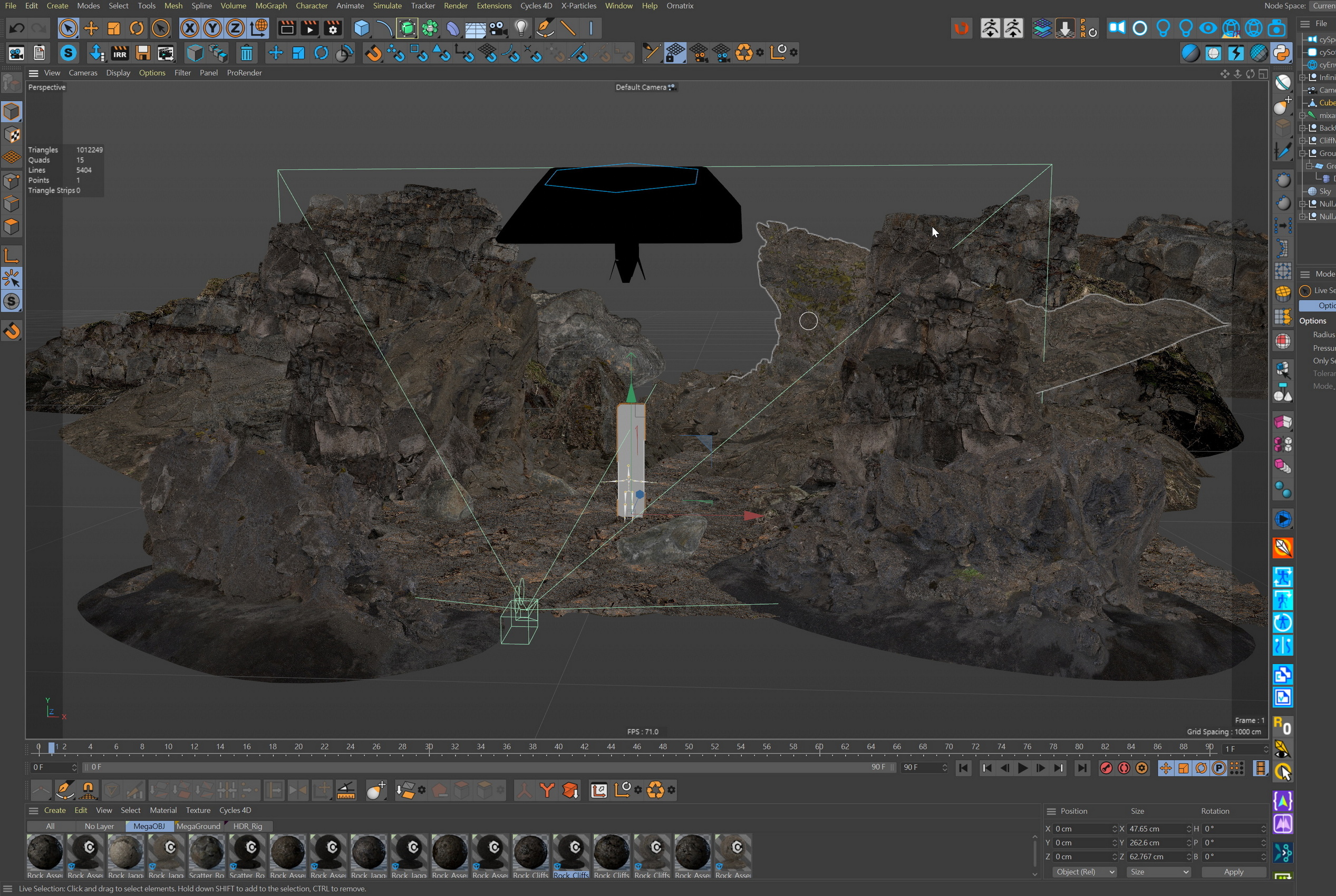Open the Edit Render Settings icon
The height and width of the screenshot is (896, 1336).
coord(333,28)
